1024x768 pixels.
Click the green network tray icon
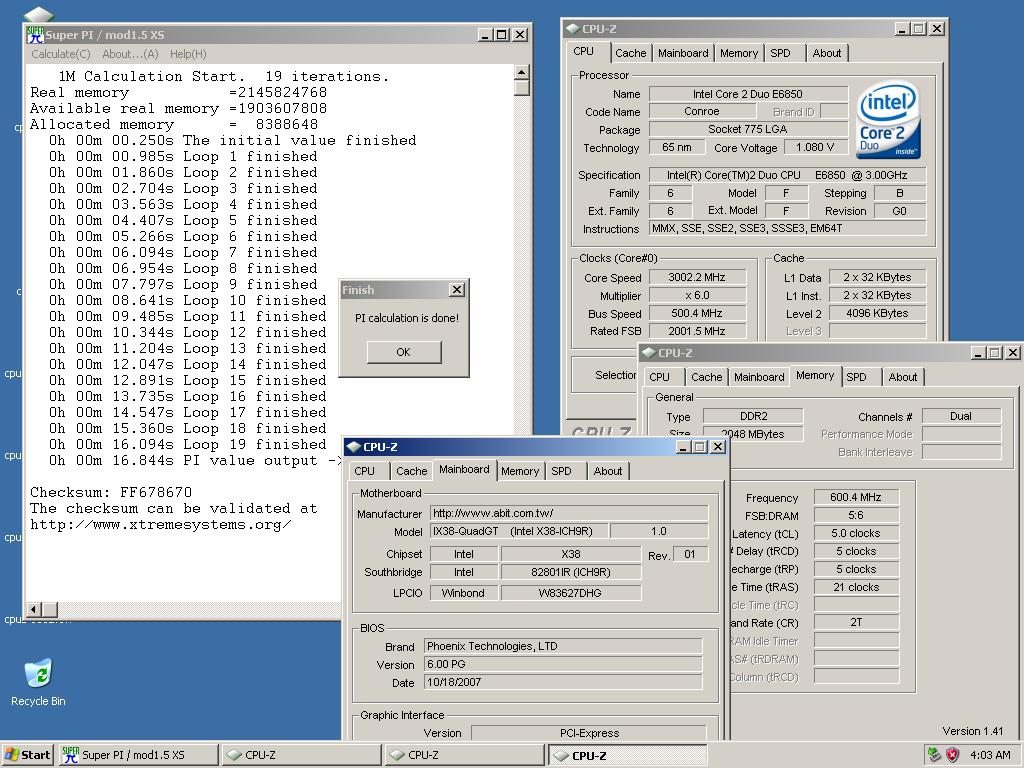tap(935, 755)
